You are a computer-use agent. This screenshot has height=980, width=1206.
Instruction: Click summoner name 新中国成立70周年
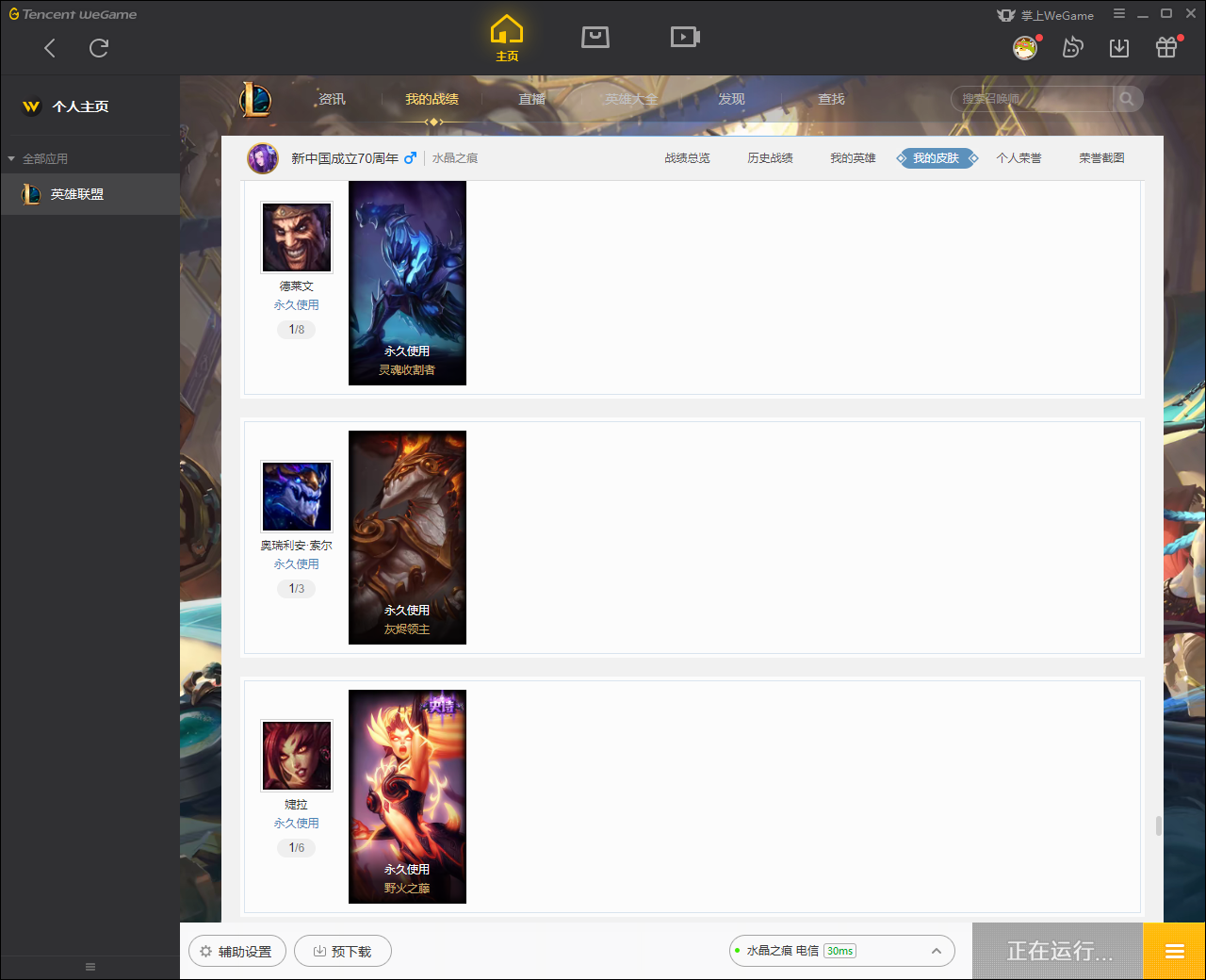tap(345, 158)
